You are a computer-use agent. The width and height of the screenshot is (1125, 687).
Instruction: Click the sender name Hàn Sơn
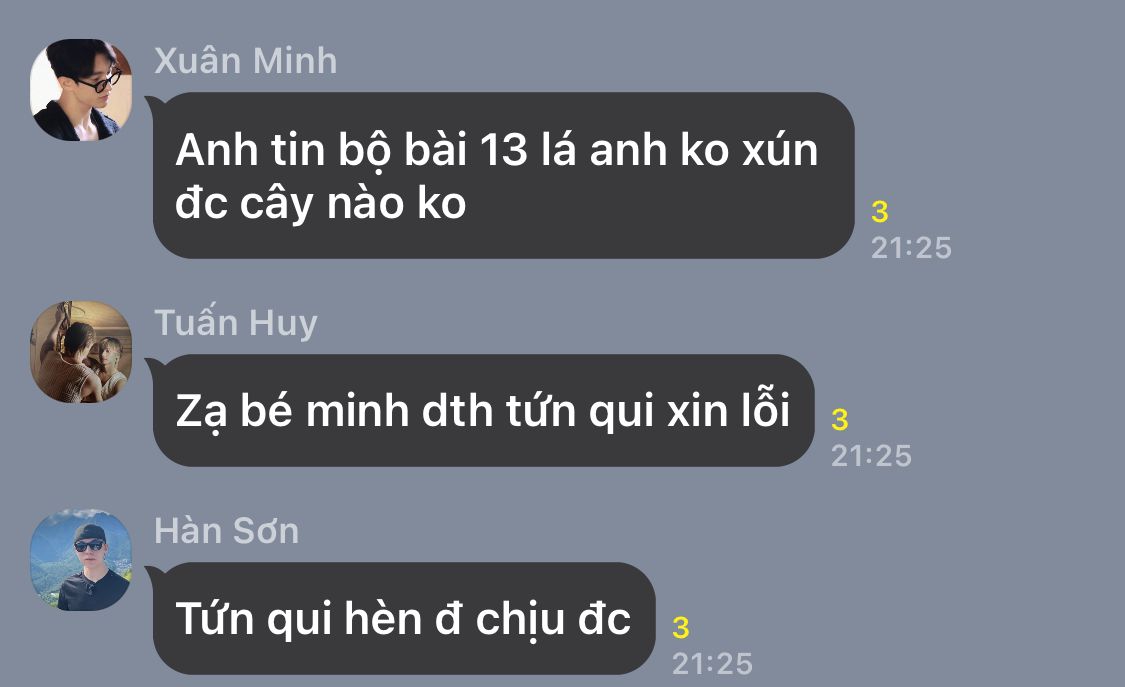click(227, 531)
